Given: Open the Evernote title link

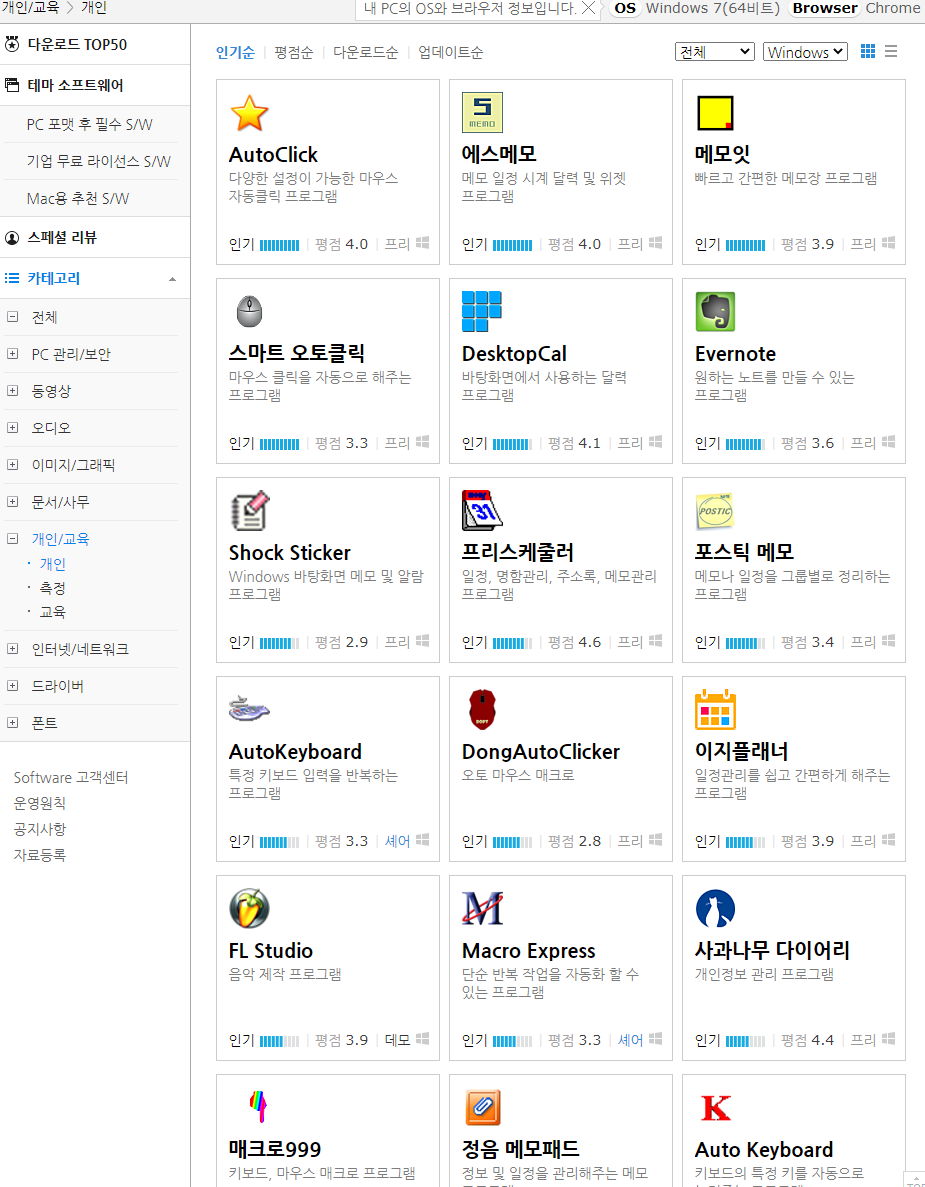Looking at the screenshot, I should click(x=735, y=354).
